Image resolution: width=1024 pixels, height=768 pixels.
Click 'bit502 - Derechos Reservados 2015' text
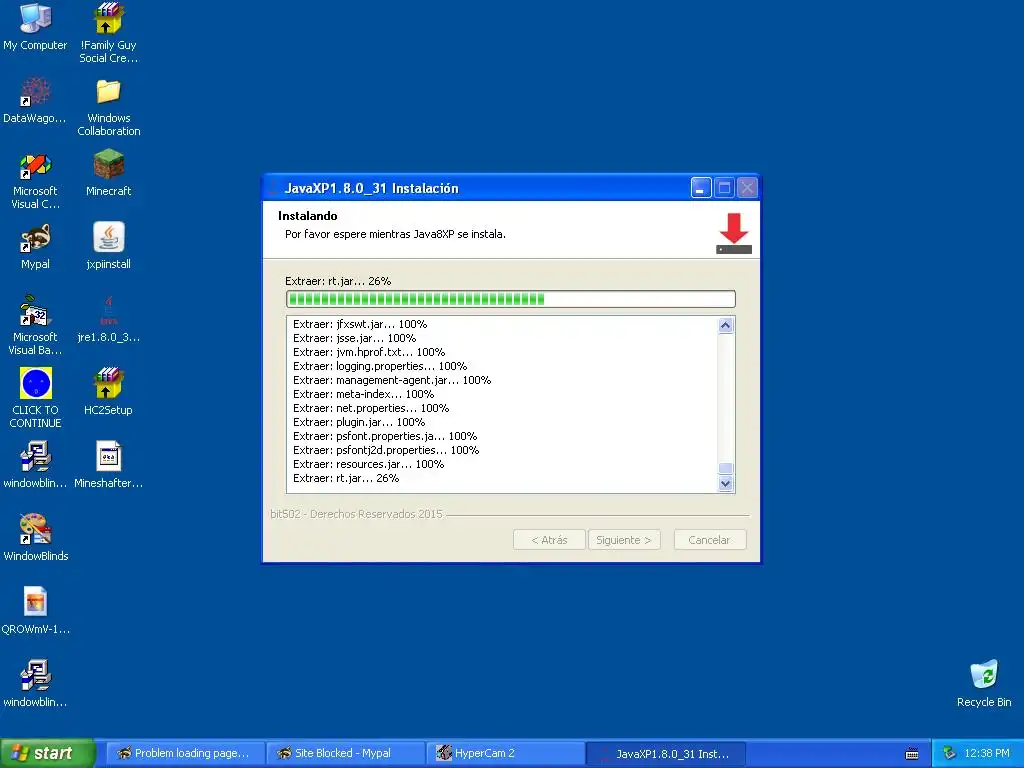point(356,515)
